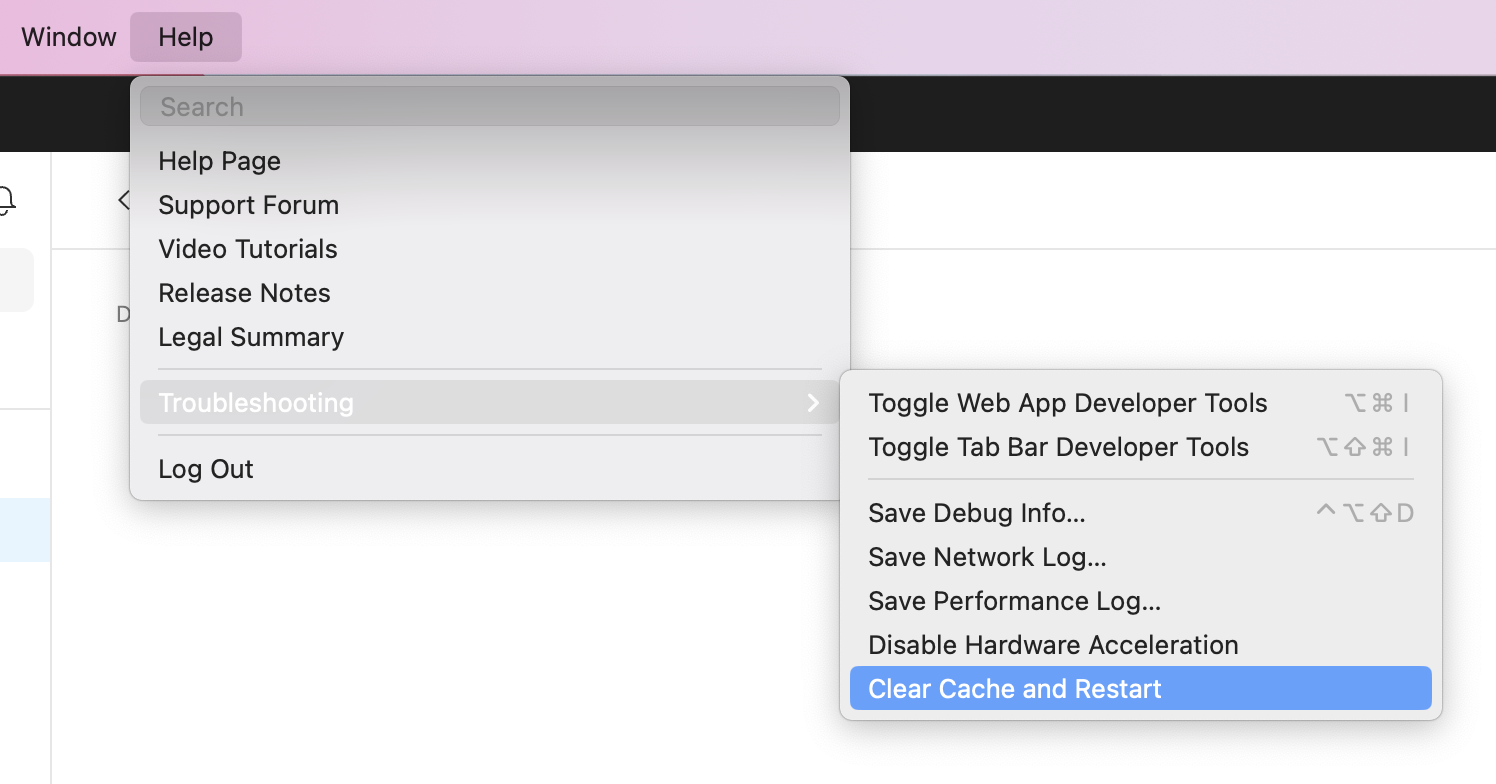Screen dimensions: 1496x784
Task: Open Support Forum from Help menu
Action: 490,205
